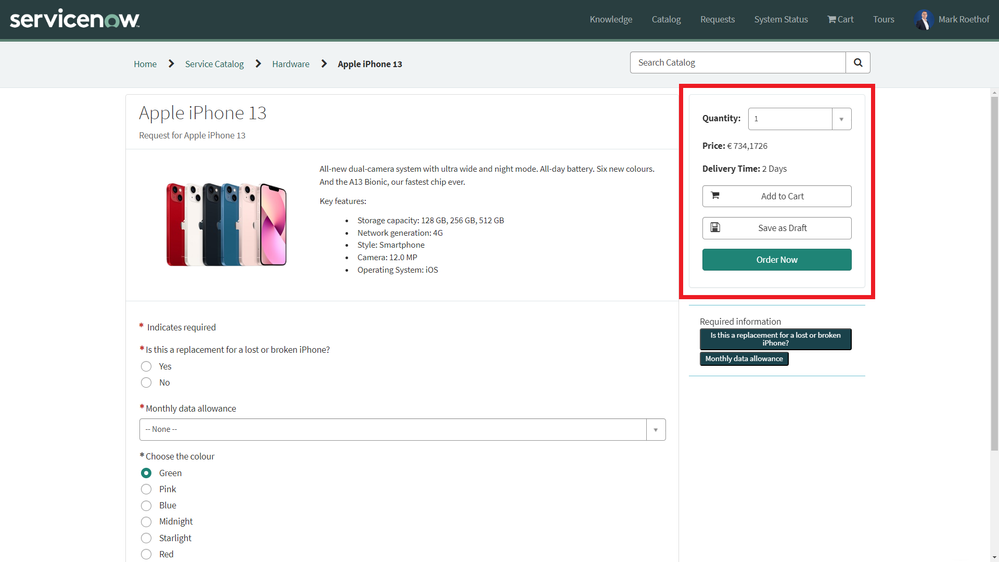
Task: Choose the Midnight colour option
Action: 147,522
